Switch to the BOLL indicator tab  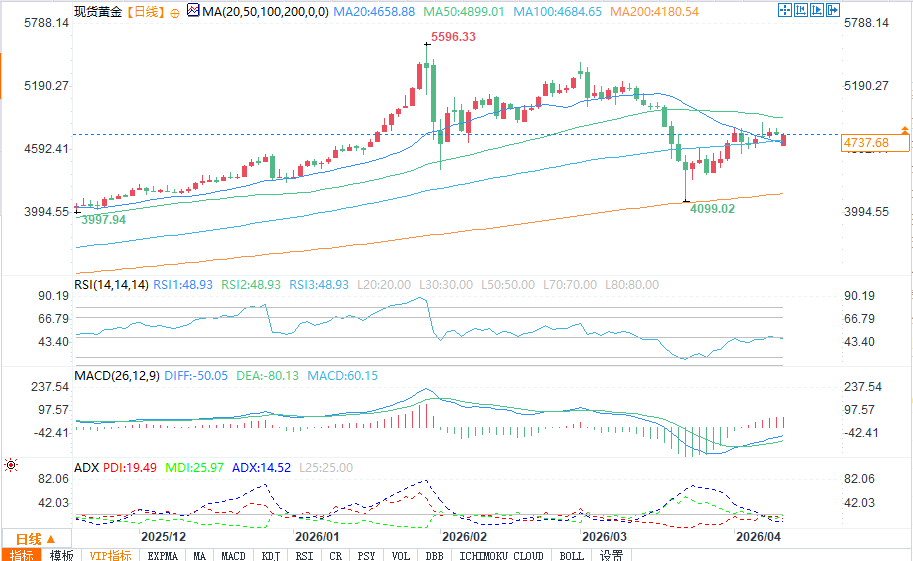coord(572,555)
